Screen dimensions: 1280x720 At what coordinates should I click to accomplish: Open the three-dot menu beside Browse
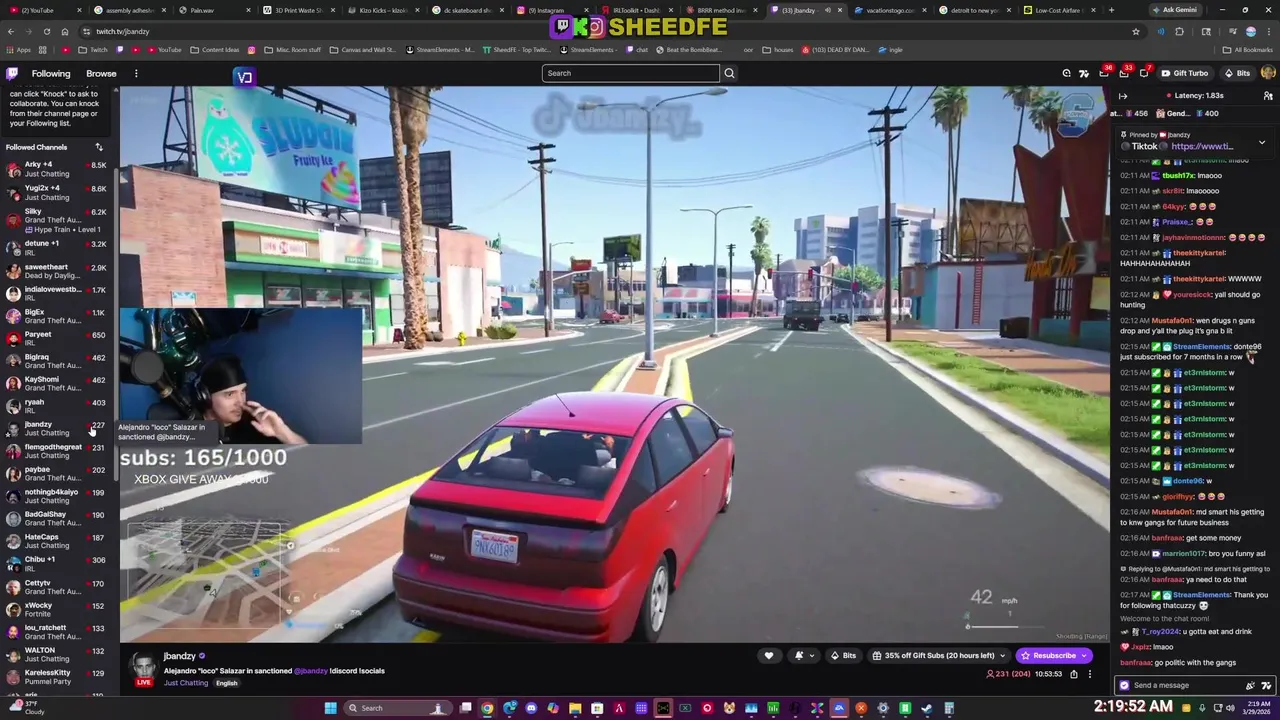pos(136,73)
